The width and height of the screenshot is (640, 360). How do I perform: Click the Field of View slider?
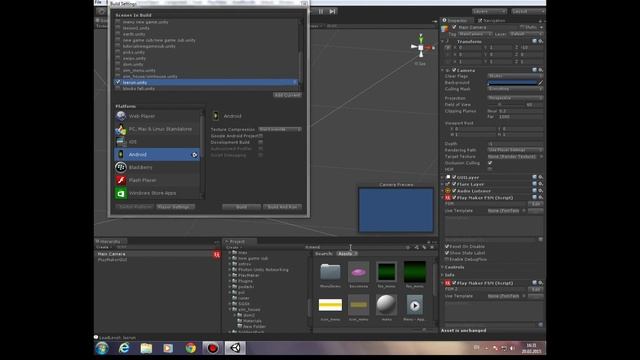[x=506, y=104]
